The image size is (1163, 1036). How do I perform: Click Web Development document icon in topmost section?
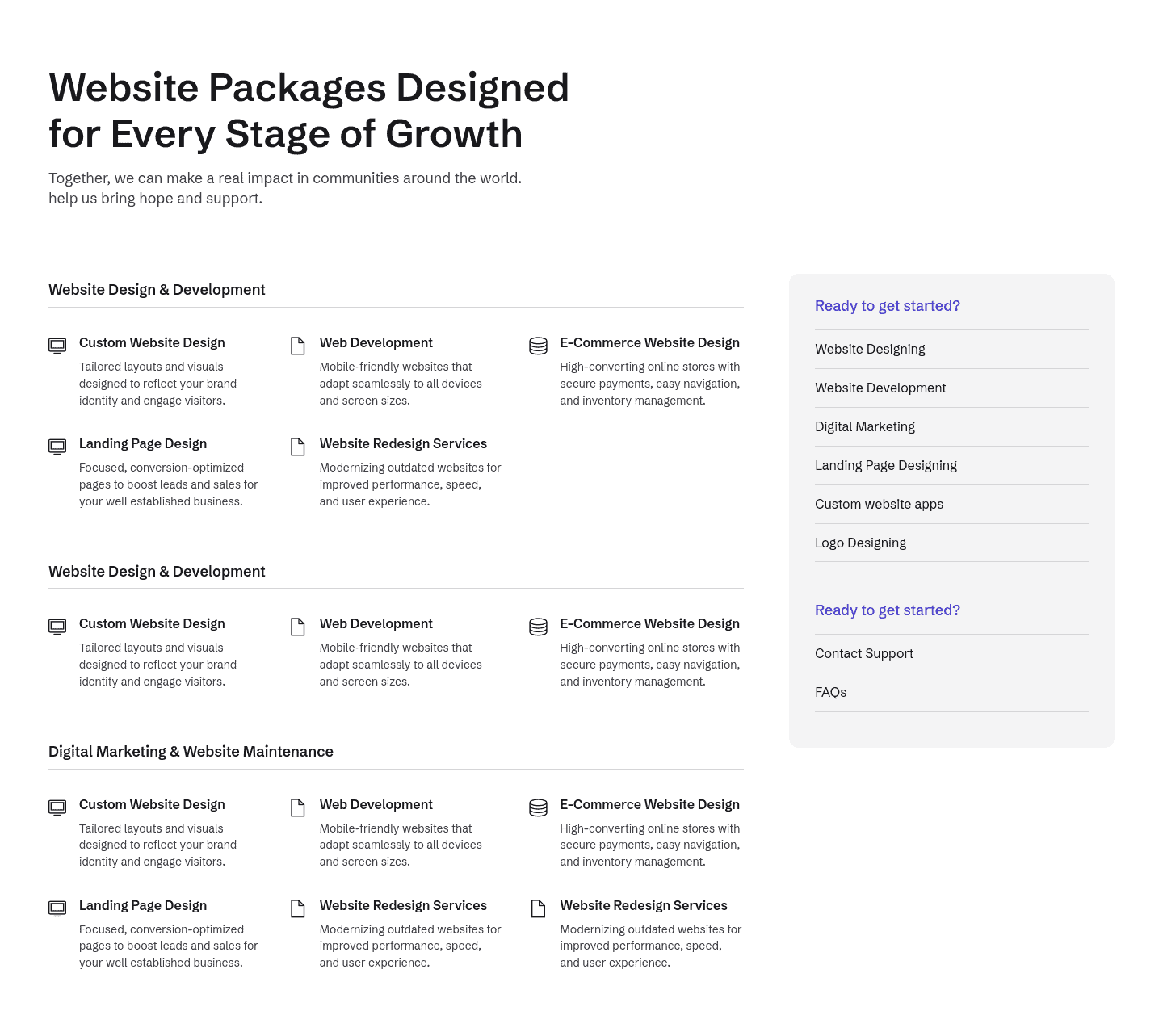[298, 346]
